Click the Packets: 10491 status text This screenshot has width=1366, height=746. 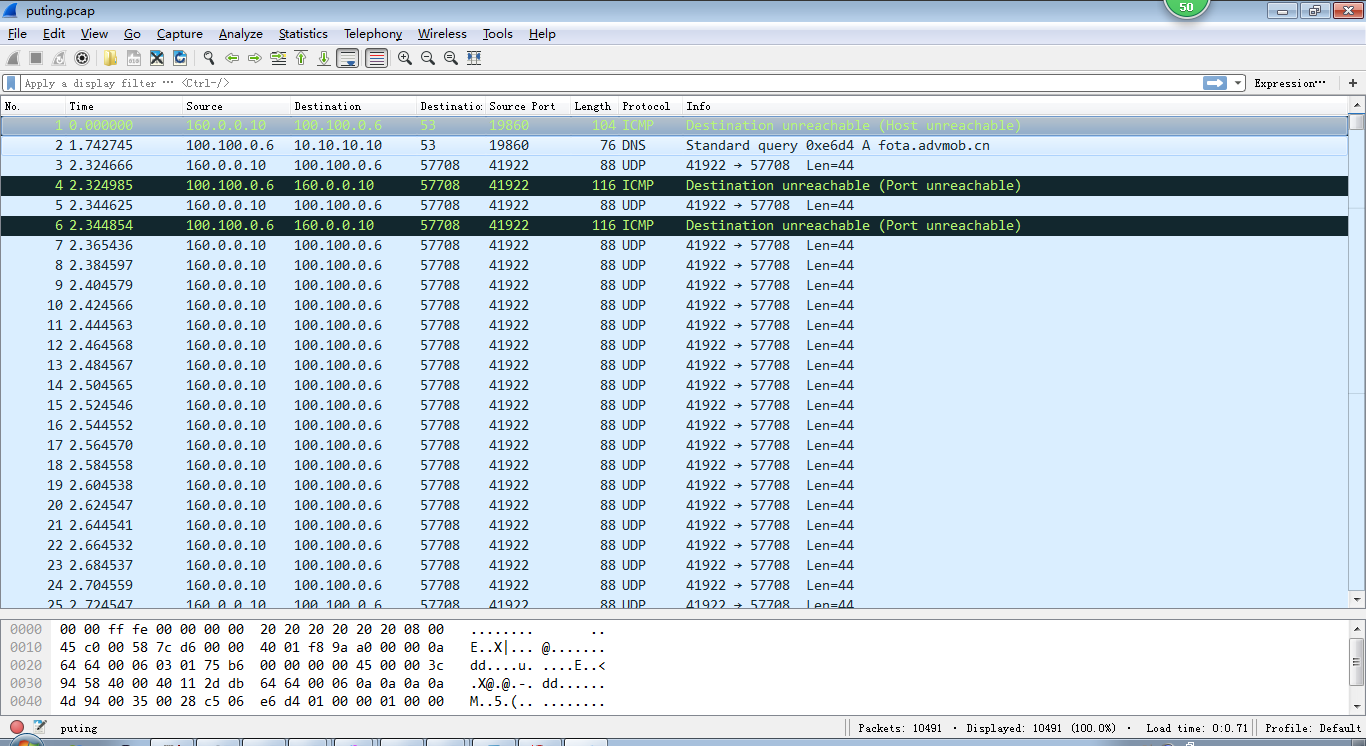(x=898, y=728)
